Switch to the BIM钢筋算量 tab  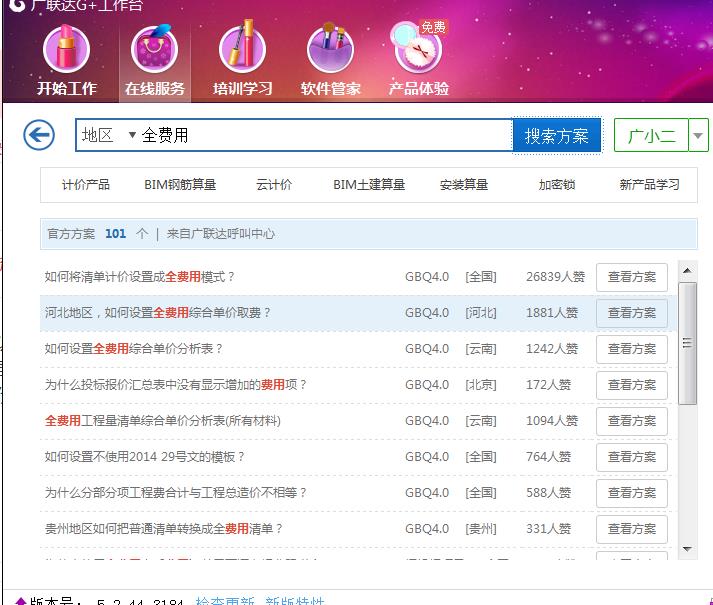point(180,185)
